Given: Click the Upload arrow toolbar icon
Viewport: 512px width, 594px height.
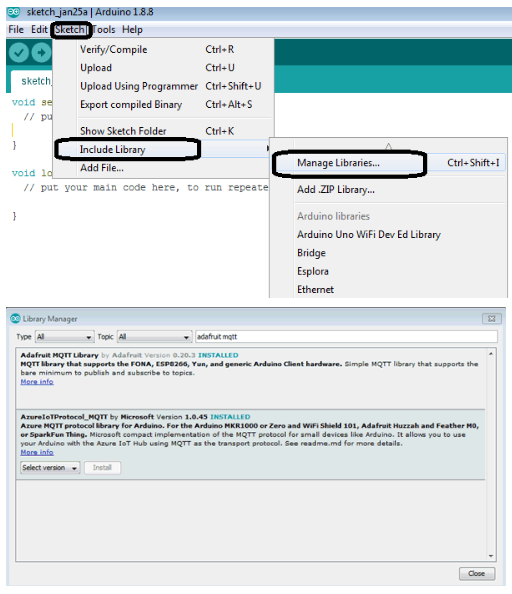Looking at the screenshot, I should click(41, 53).
